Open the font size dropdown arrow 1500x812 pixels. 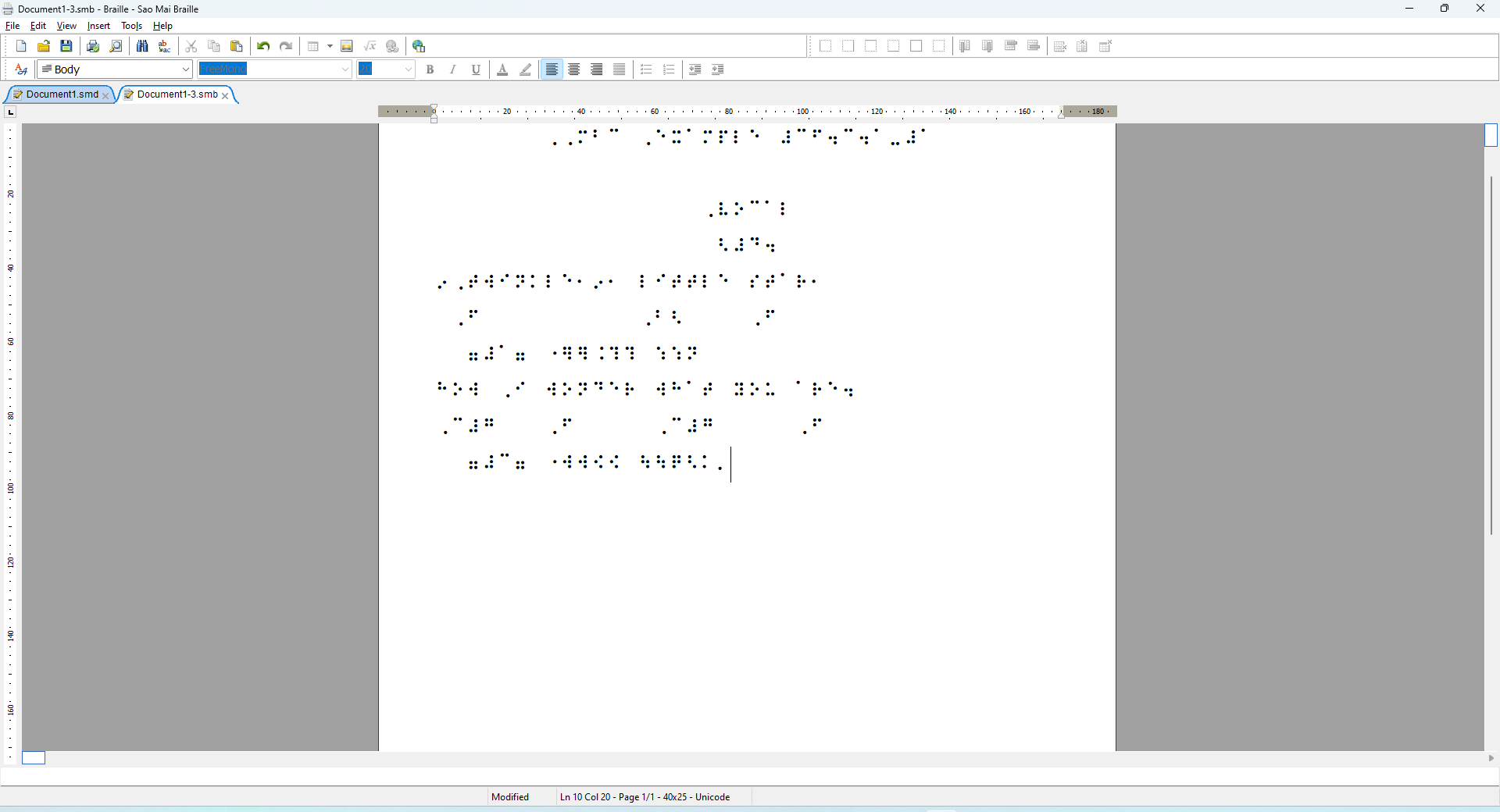point(408,69)
